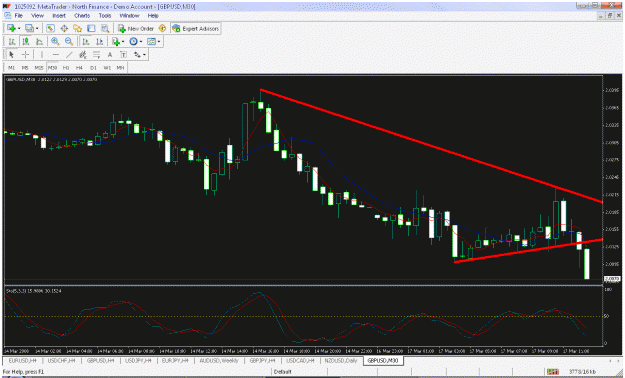Open the Help menu
625x378 pixels.
click(x=153, y=16)
